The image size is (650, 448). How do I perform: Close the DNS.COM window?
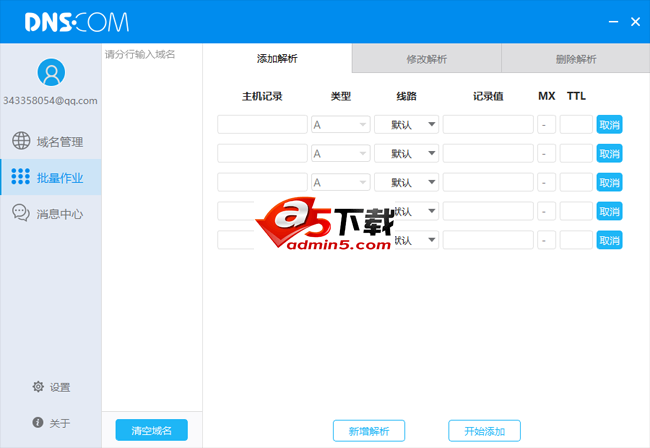pos(635,22)
